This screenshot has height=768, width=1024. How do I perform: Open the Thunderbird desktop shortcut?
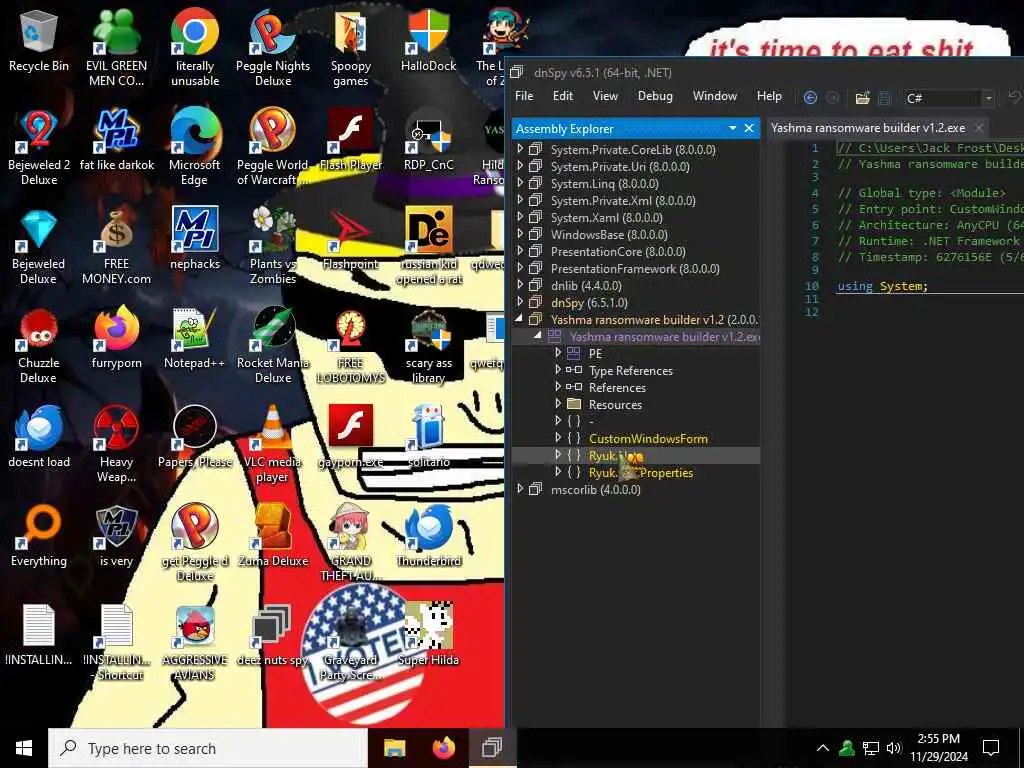coord(428,537)
